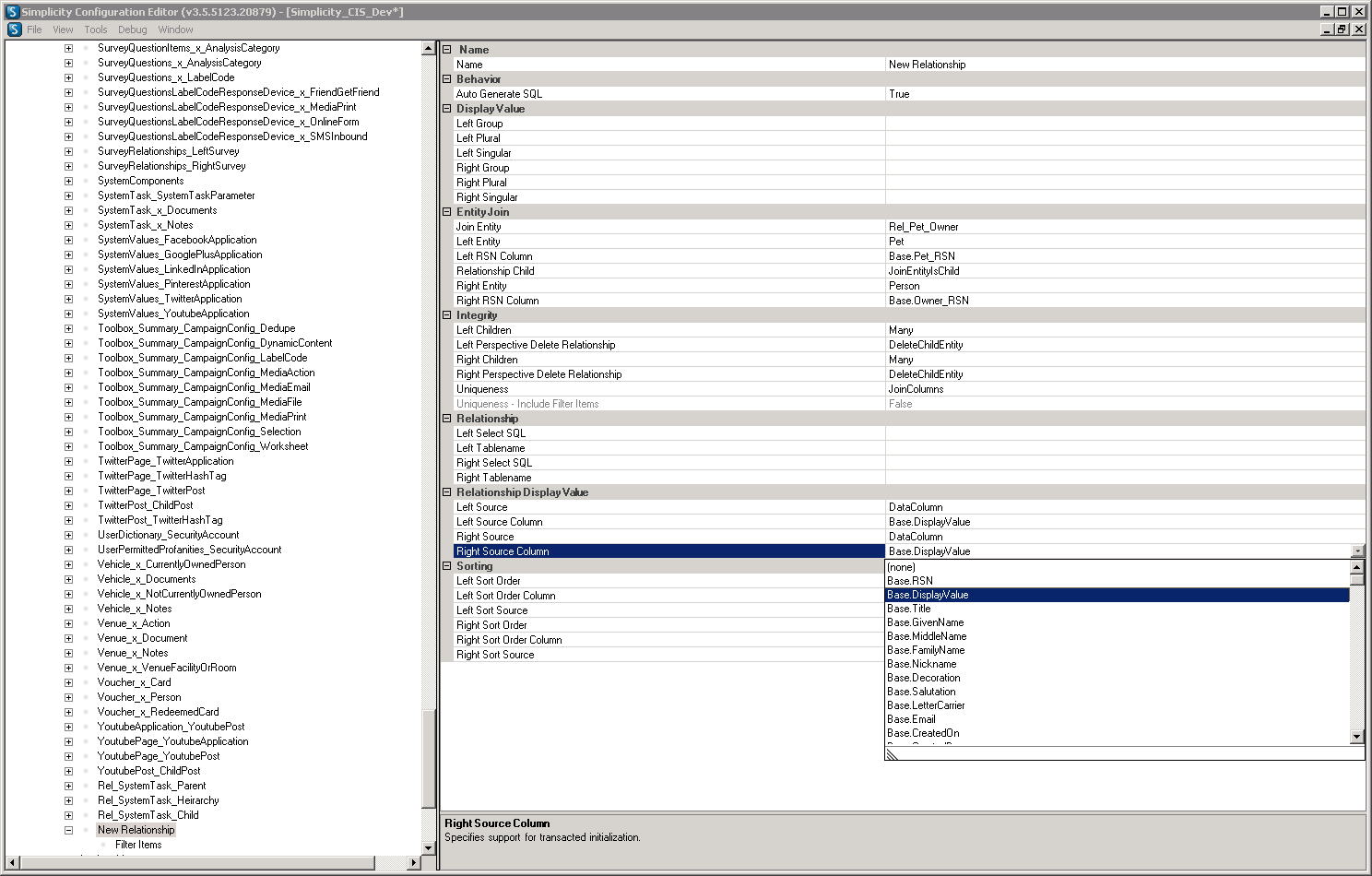Restore the inner document window

(x=1342, y=30)
